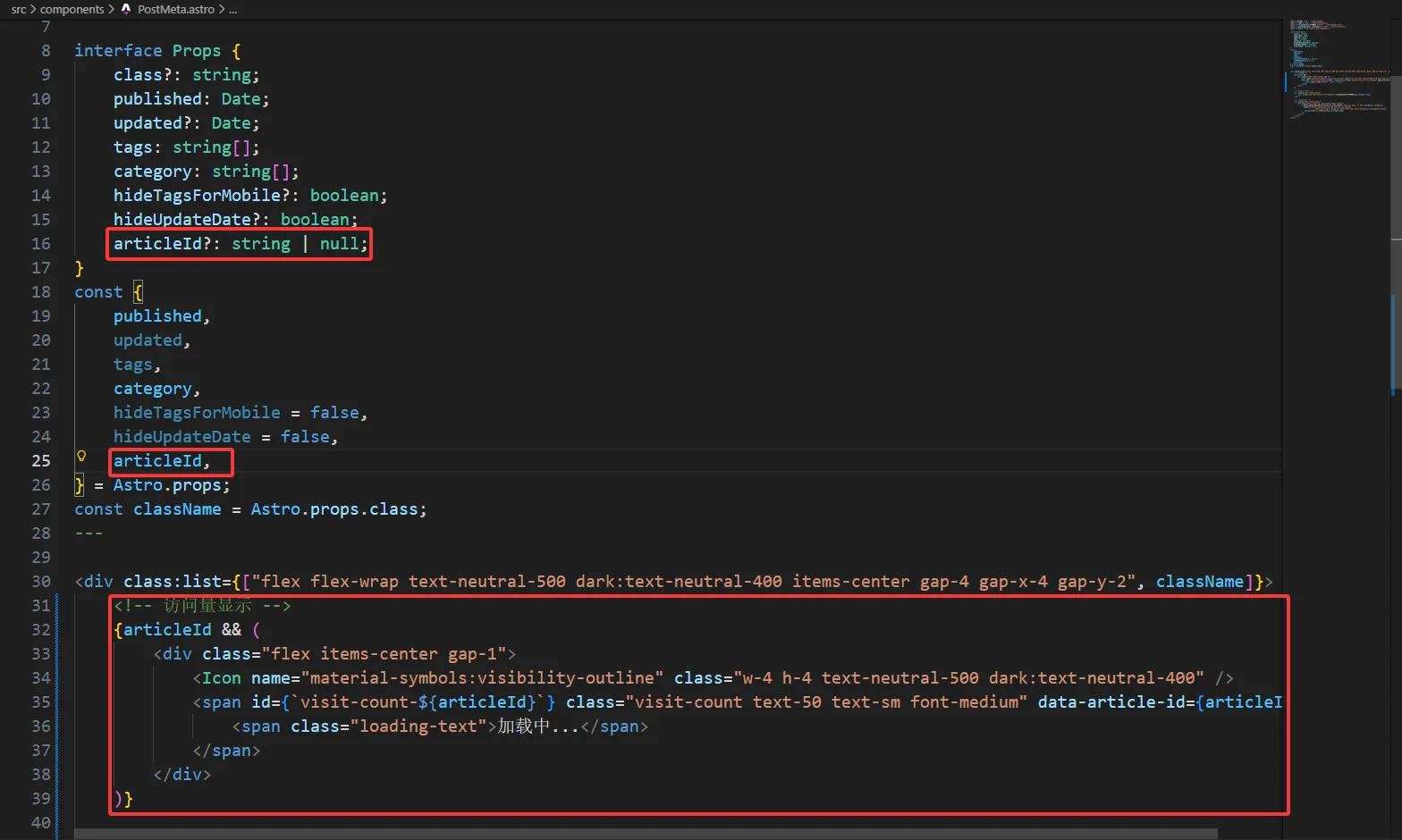The image size is (1402, 840).
Task: Expand the components breadcrumb segment
Action: tap(72, 9)
